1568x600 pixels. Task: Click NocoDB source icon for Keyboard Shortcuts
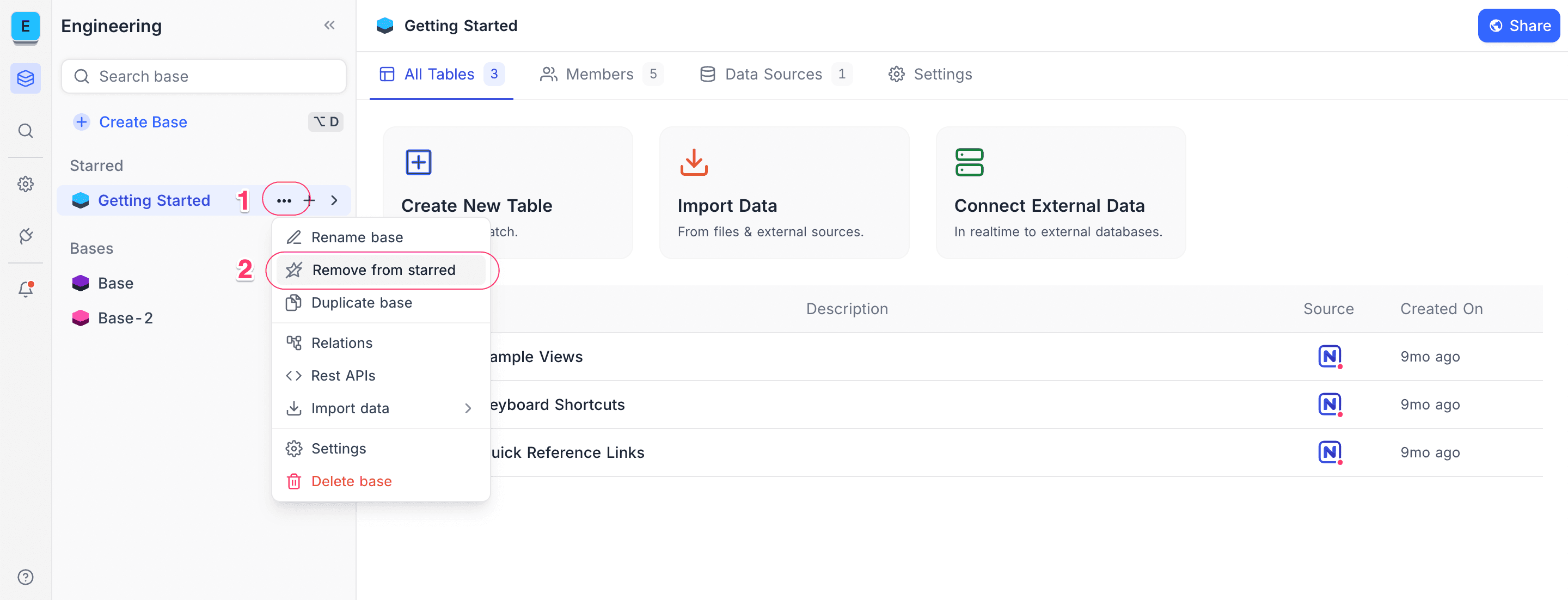coord(1330,404)
